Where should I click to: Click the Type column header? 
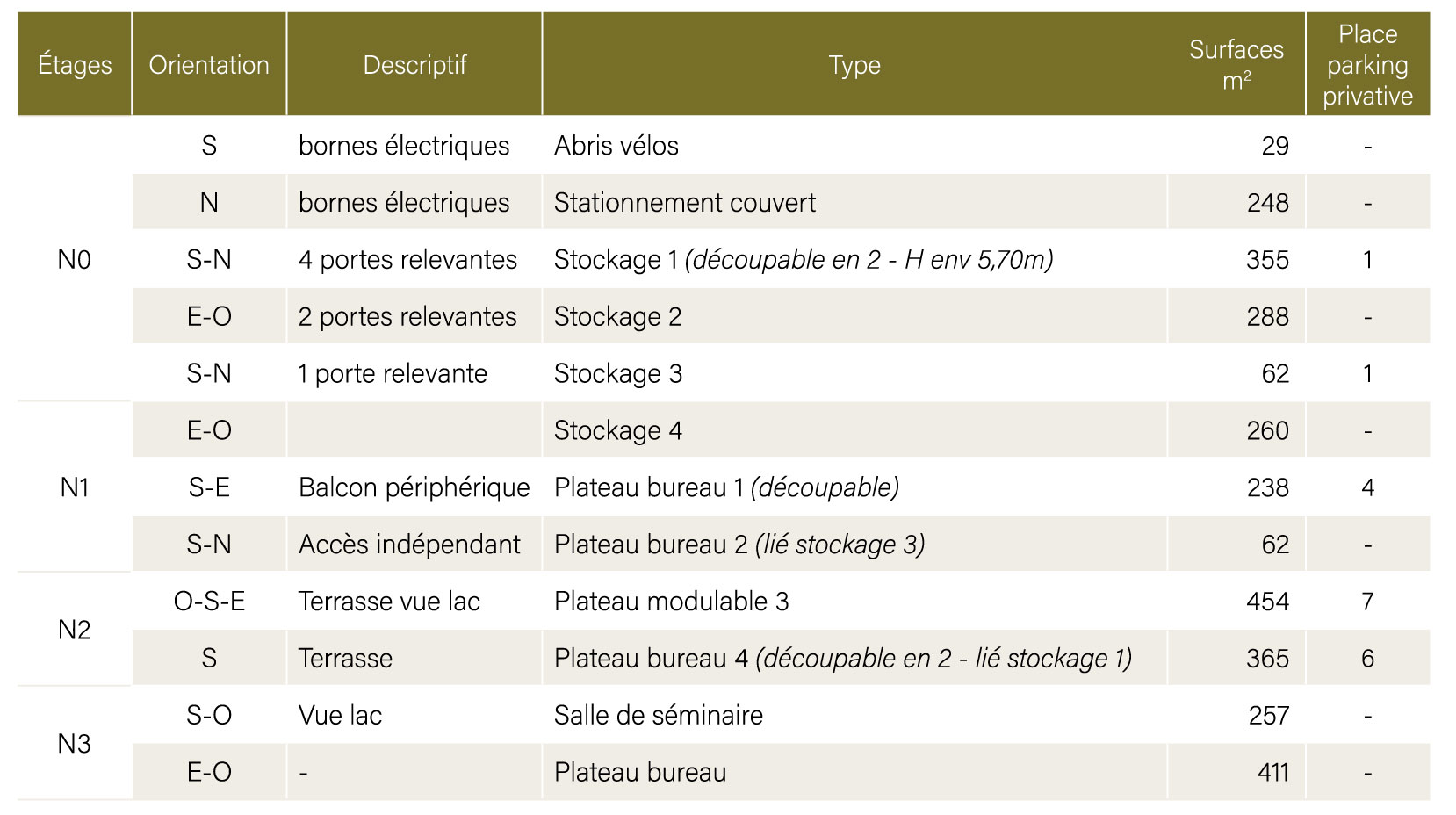[854, 65]
